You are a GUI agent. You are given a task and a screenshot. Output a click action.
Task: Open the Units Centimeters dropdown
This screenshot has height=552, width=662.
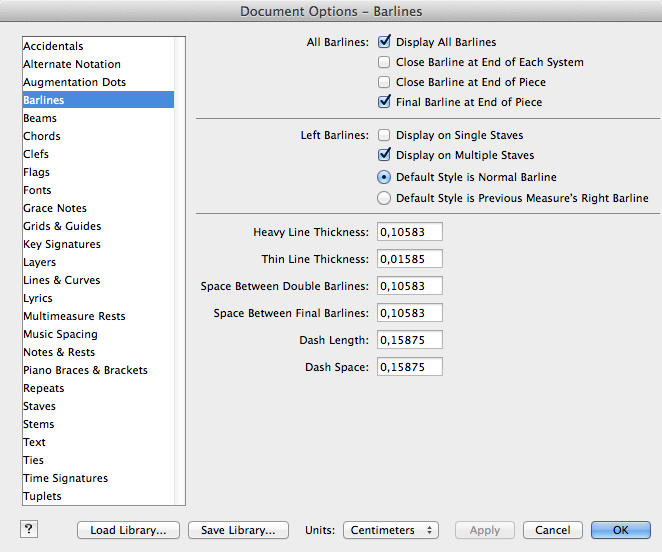tap(391, 530)
